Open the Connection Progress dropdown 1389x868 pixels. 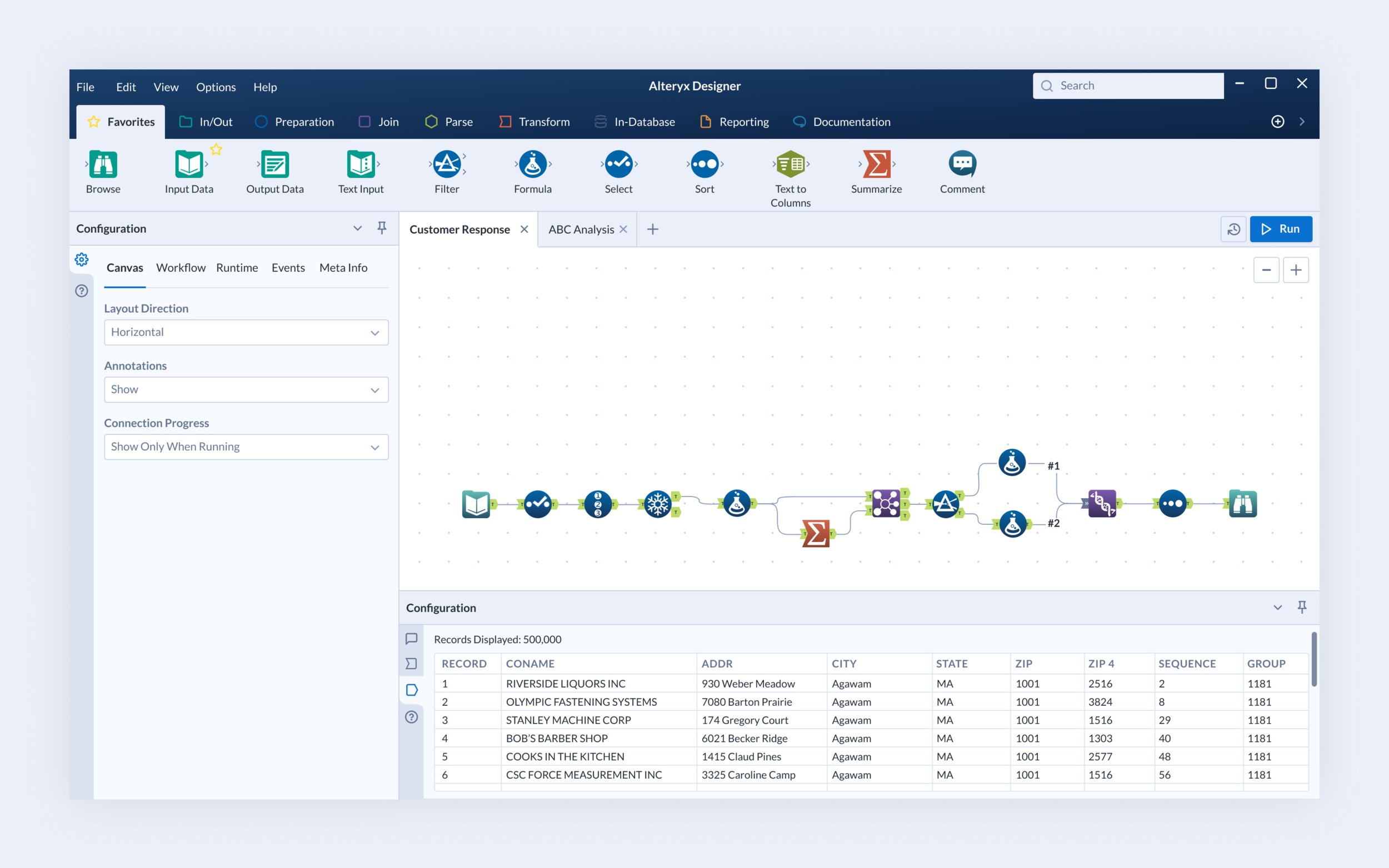click(x=246, y=446)
